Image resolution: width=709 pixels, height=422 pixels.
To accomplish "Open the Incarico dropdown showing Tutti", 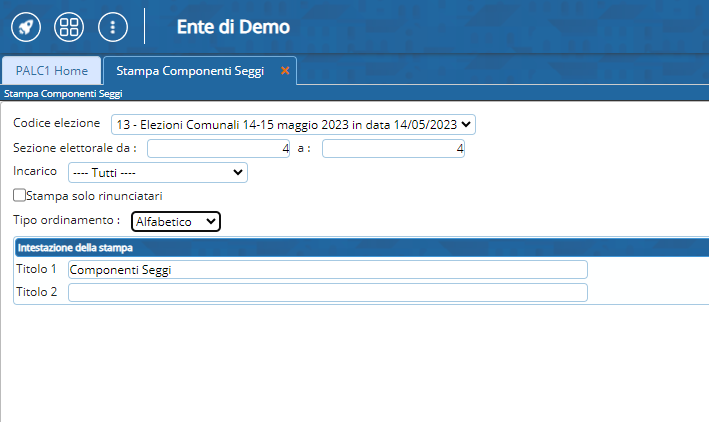I will tap(157, 172).
